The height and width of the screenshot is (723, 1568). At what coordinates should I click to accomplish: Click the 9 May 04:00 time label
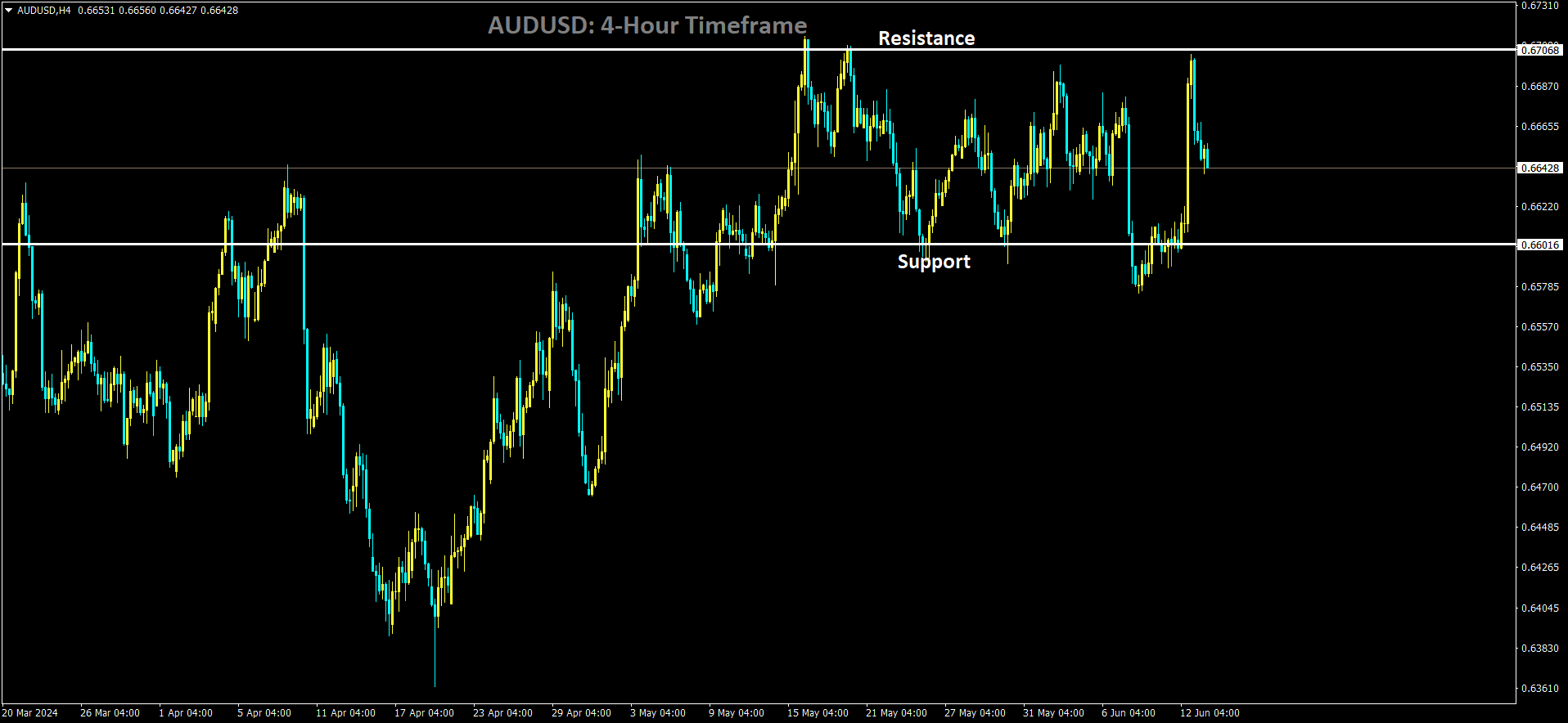tap(737, 713)
